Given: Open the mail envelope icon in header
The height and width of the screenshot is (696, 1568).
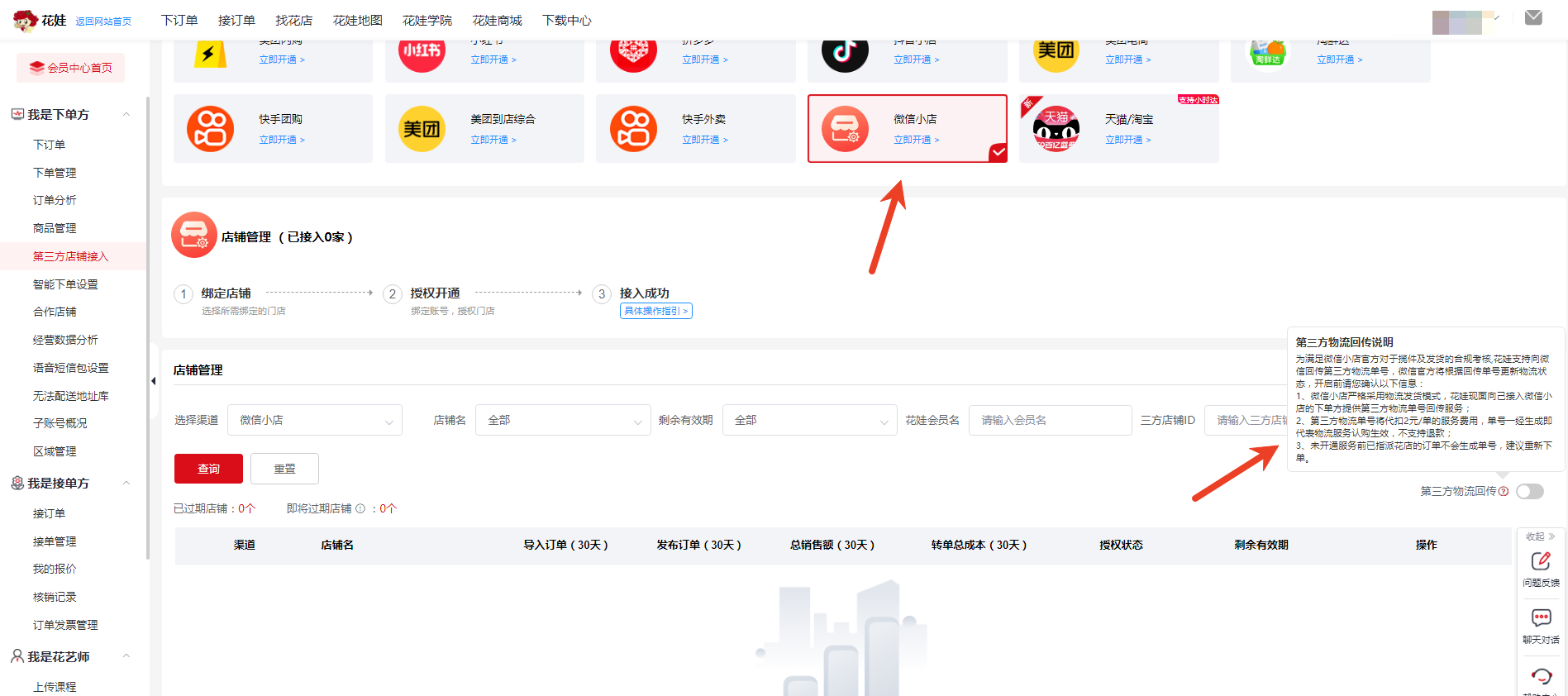Looking at the screenshot, I should 1533,17.
